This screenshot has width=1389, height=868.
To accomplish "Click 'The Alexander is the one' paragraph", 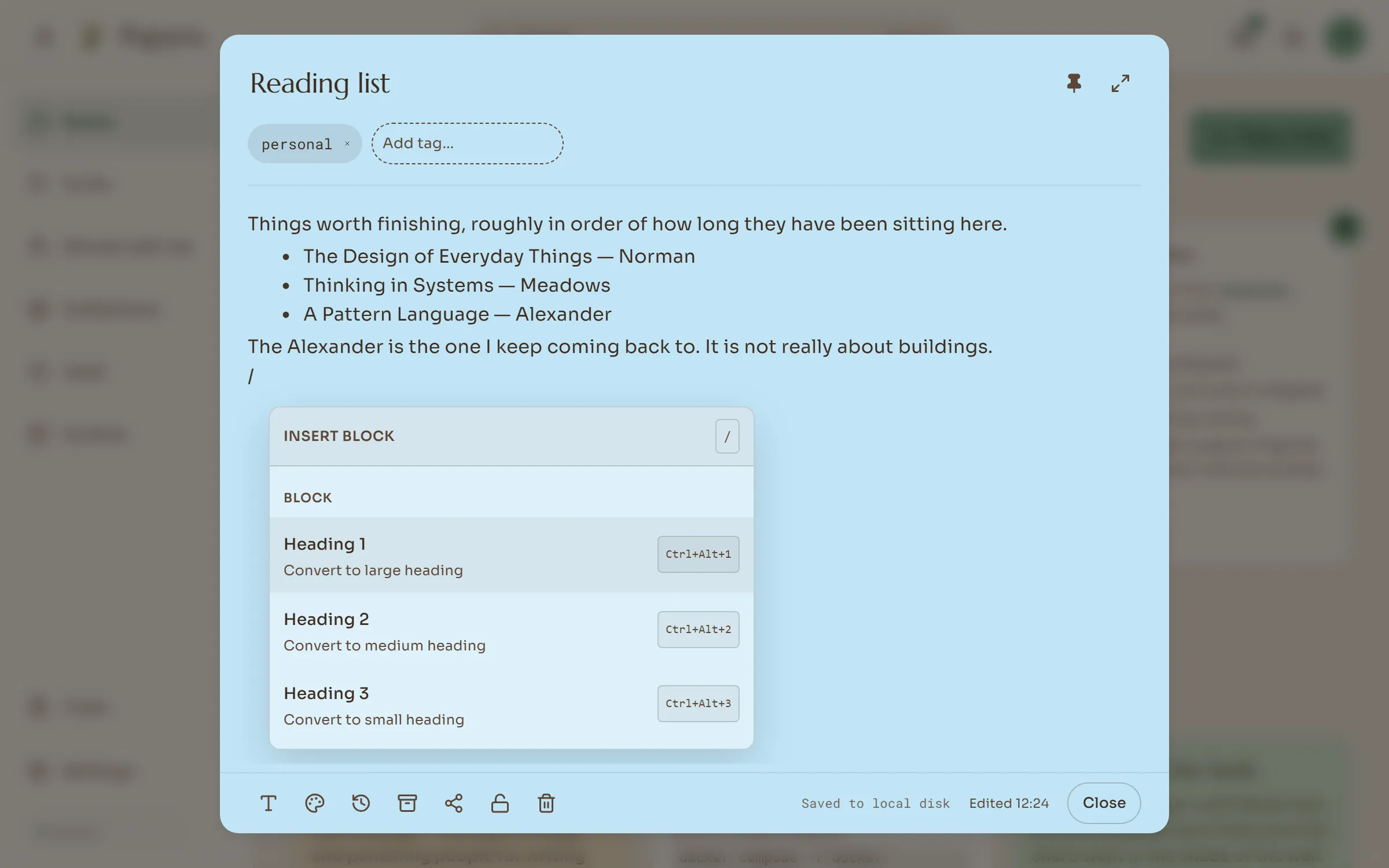I will pos(620,347).
